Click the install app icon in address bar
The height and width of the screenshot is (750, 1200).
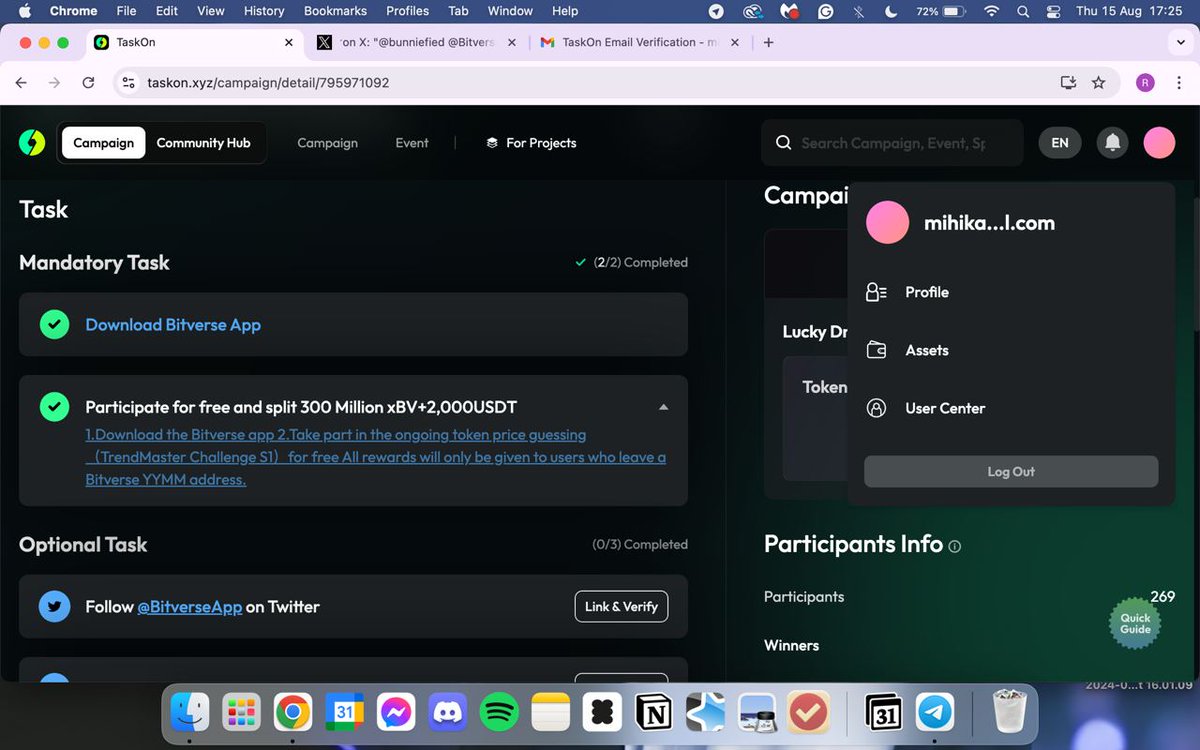coord(1068,83)
